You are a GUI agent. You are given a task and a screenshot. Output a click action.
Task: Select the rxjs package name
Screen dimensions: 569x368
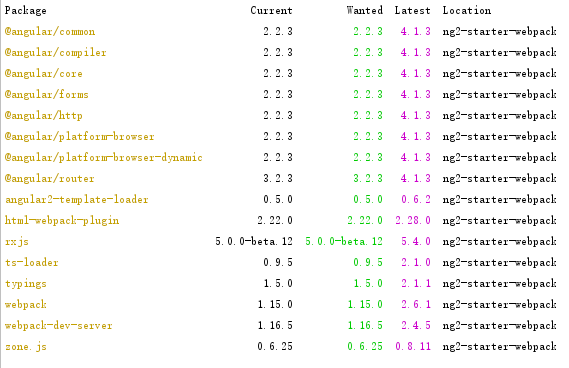(17, 242)
